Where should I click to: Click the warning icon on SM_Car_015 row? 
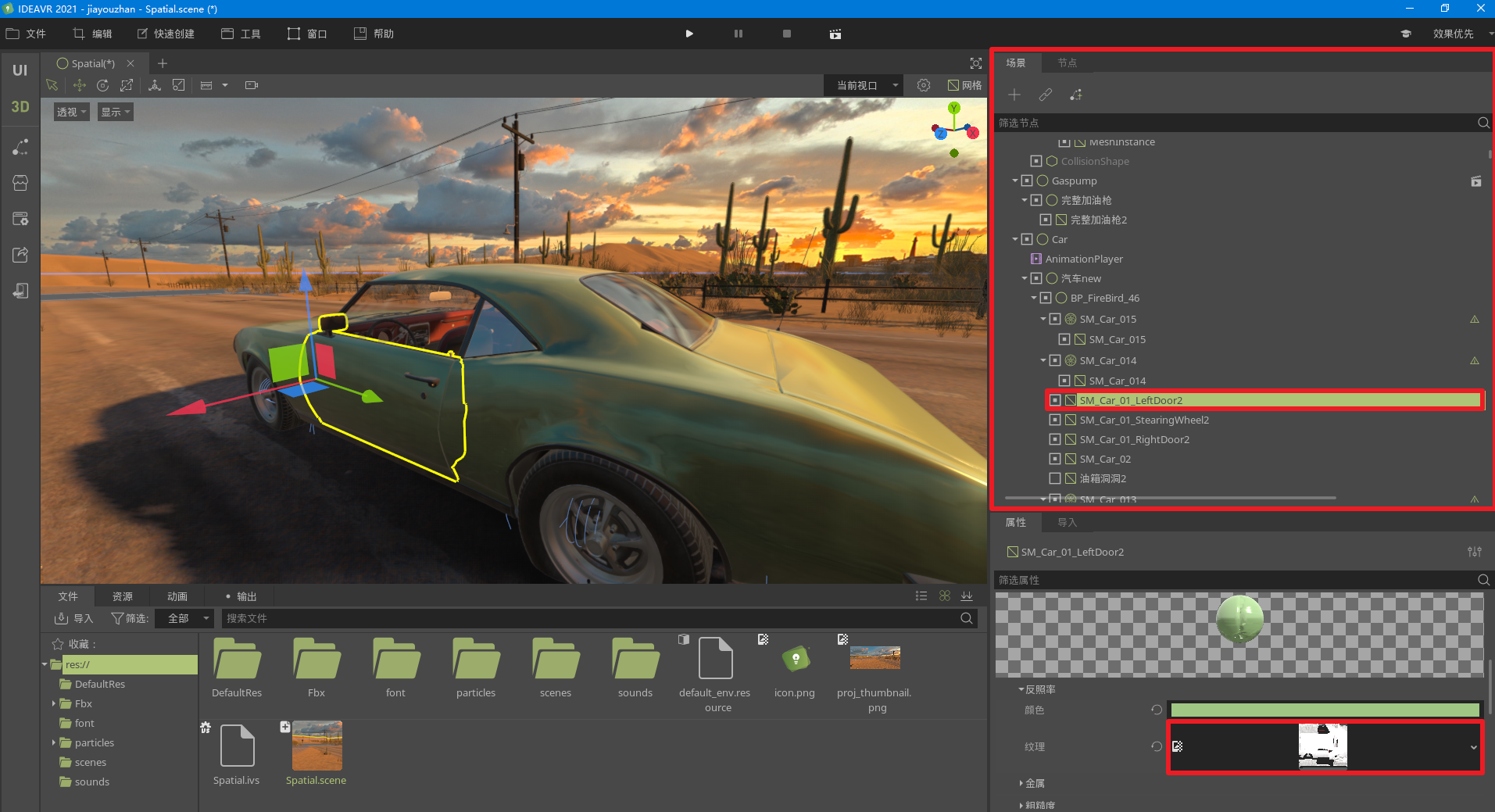1475,320
